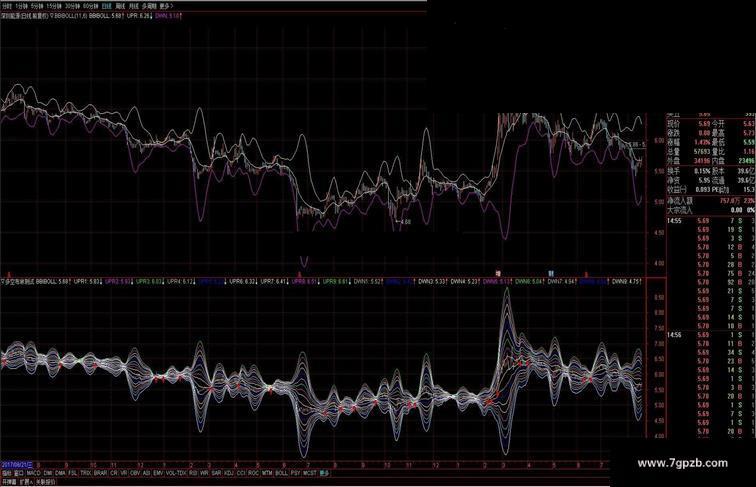Viewport: 756px width, 487px height.
Task: Click the 大宗流入 row in the quote panel
Action: point(711,210)
